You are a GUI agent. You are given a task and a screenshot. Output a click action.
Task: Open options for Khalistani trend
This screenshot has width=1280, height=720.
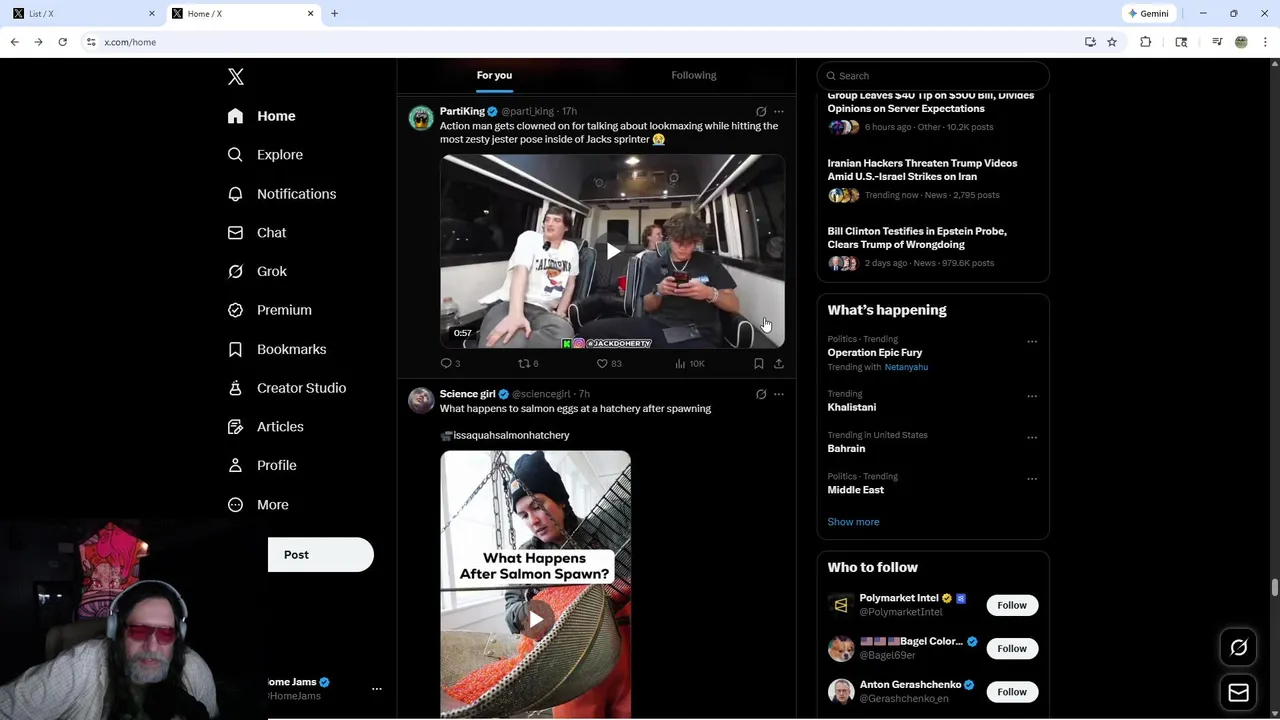[1032, 397]
